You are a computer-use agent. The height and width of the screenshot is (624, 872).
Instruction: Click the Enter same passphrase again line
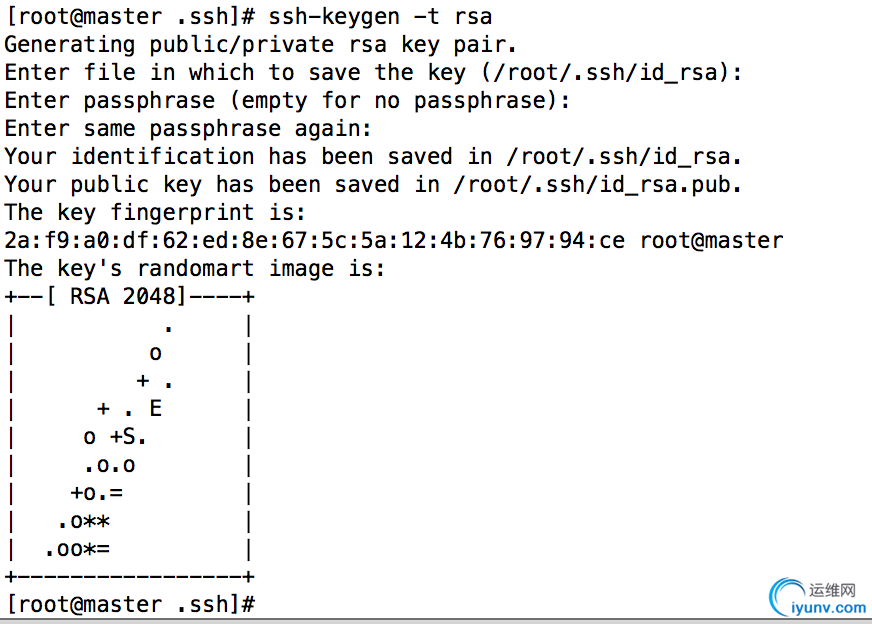(x=188, y=129)
